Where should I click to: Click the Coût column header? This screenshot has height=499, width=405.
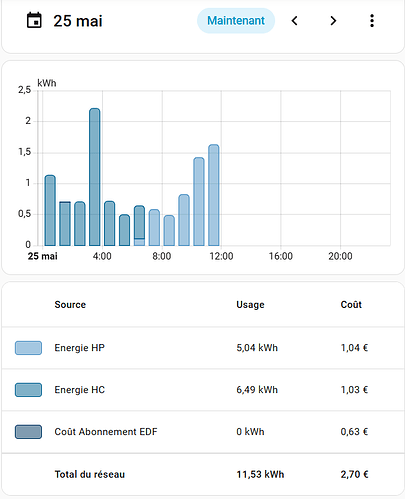(351, 305)
